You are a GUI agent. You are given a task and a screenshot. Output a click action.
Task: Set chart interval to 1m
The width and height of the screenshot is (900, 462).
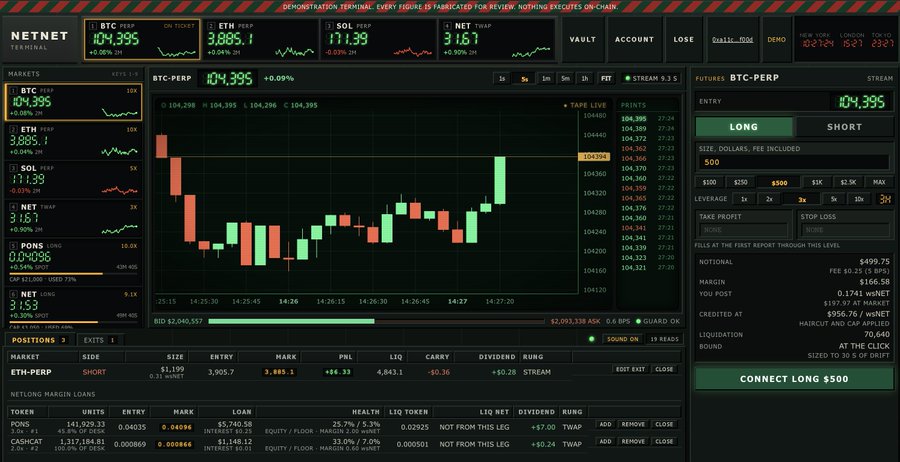coord(546,79)
